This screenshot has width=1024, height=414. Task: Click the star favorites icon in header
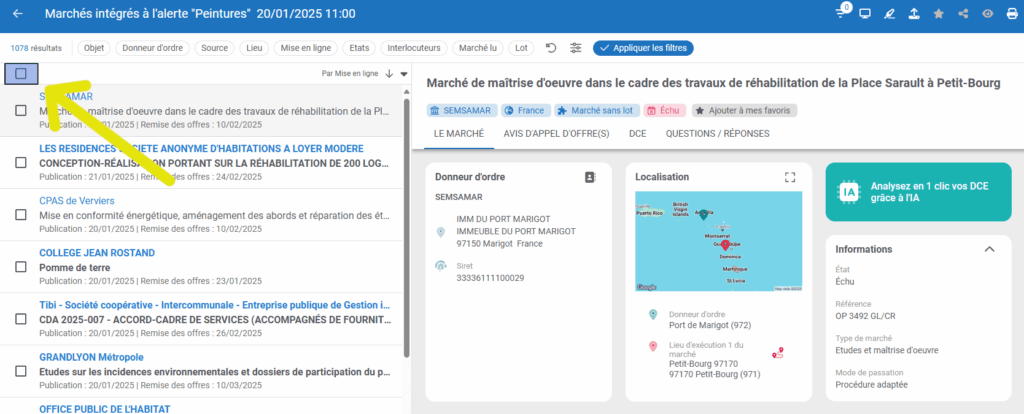pos(938,14)
